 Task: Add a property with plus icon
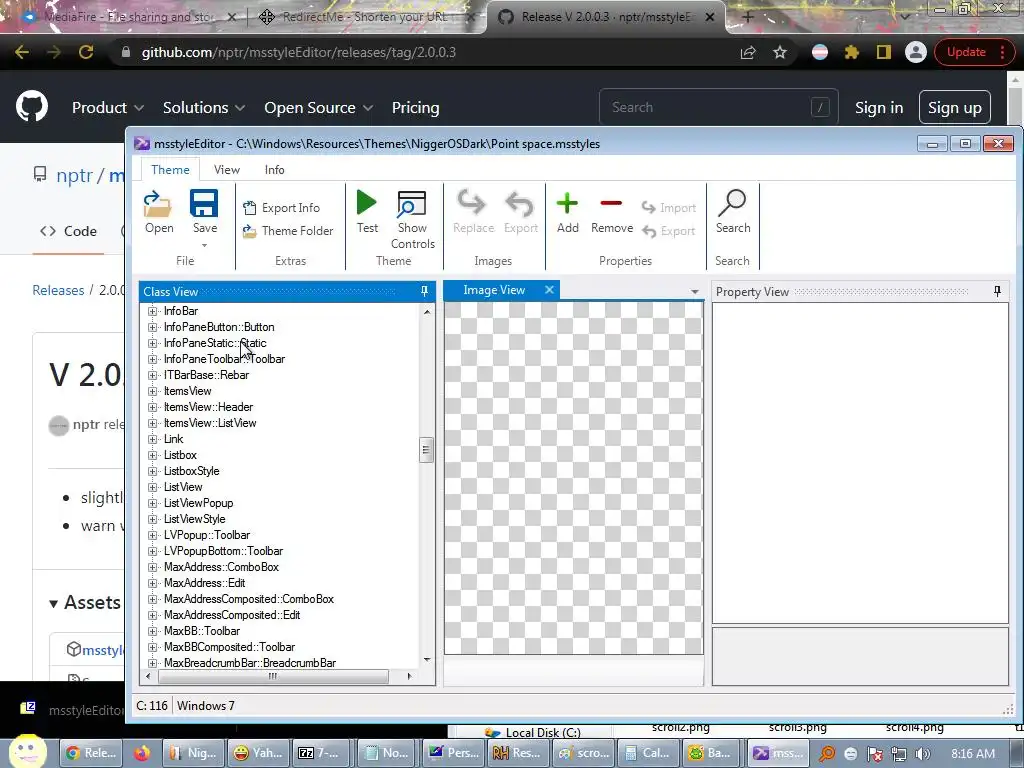pos(567,203)
